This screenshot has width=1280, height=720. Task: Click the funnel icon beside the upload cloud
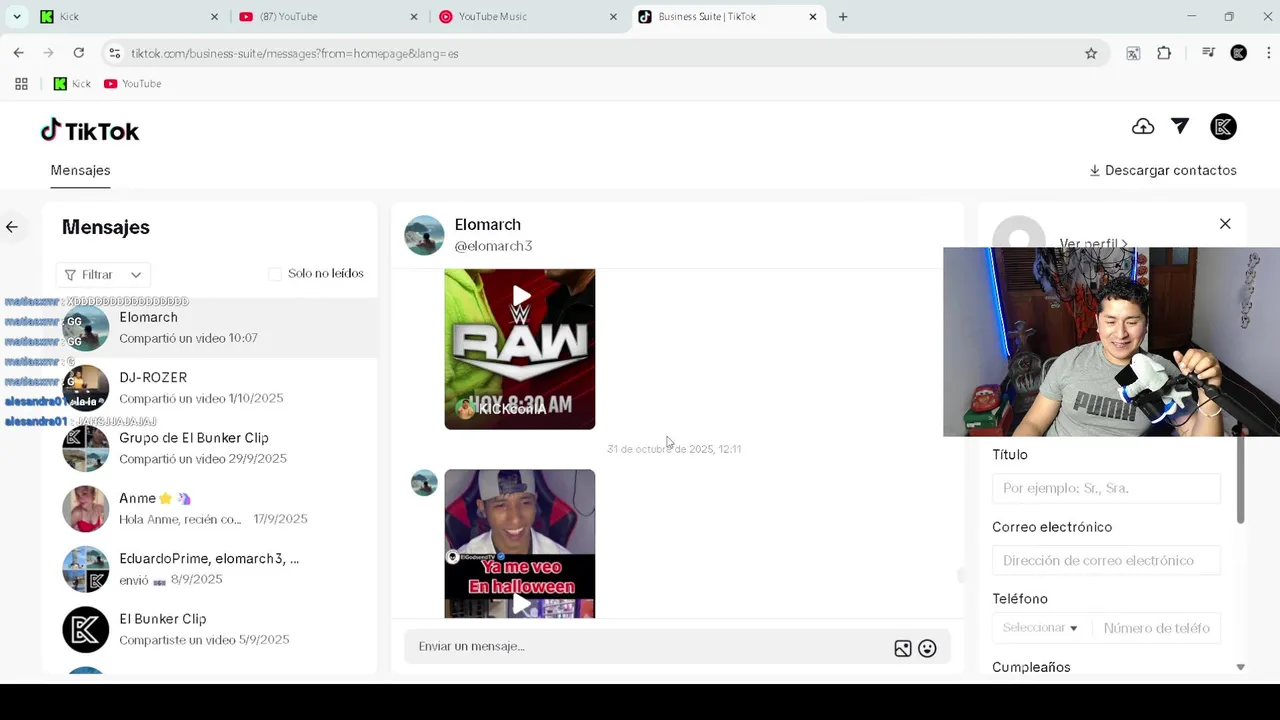tap(1180, 126)
